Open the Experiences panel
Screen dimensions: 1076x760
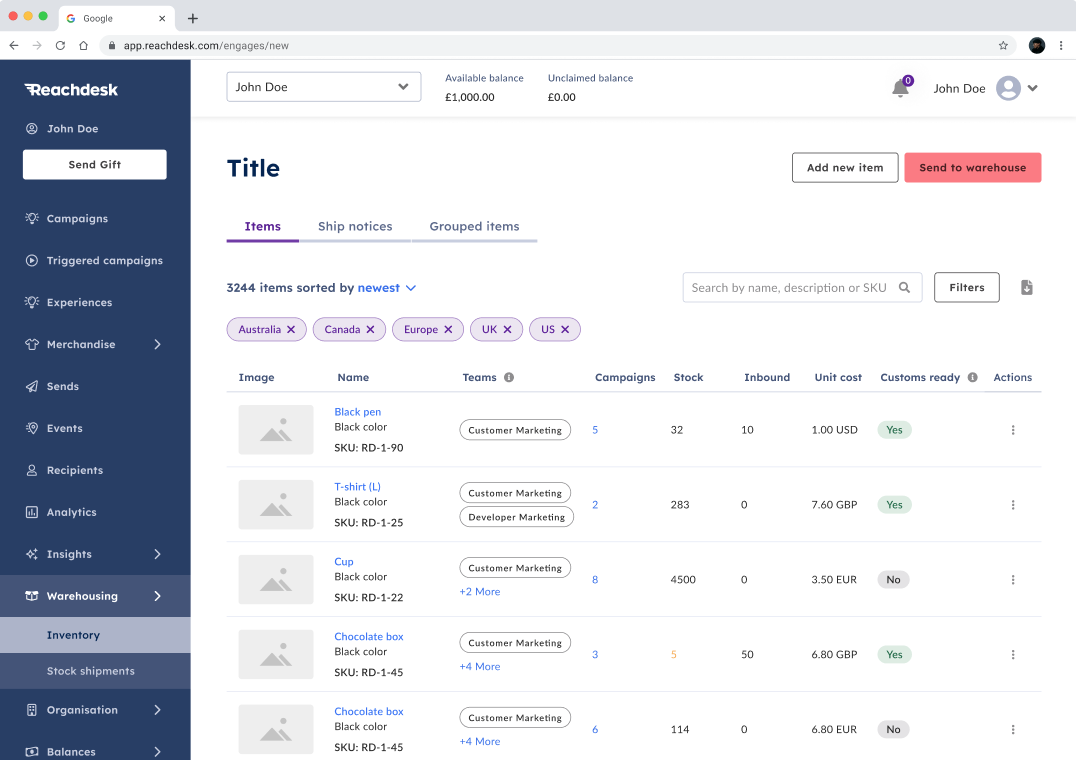tap(80, 302)
